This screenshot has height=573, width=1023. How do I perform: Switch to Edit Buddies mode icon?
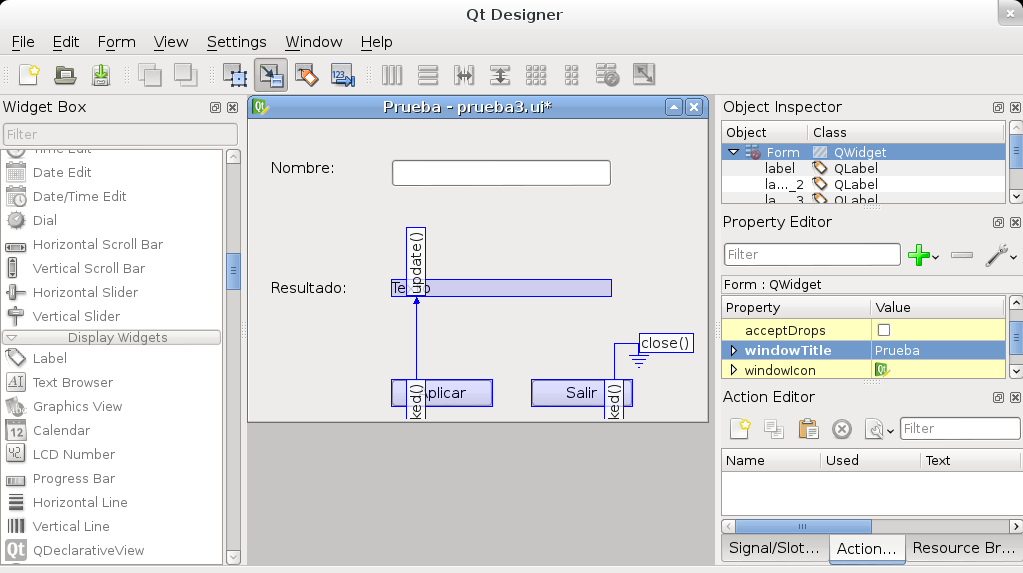click(x=307, y=75)
